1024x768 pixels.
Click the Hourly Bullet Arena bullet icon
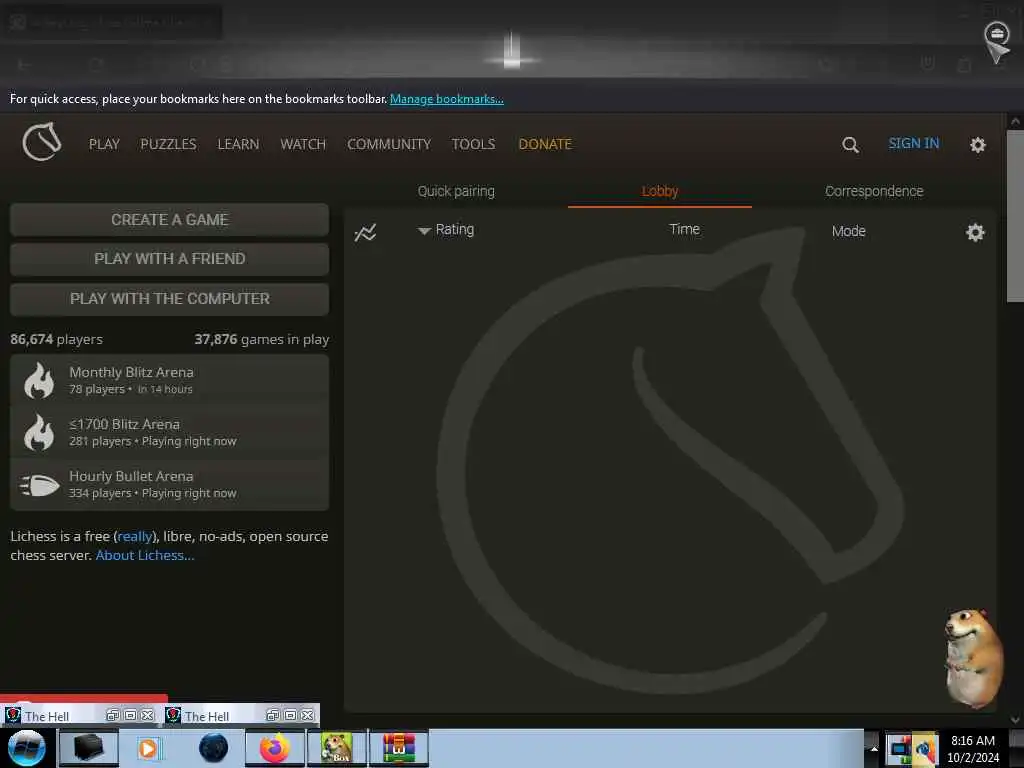39,485
